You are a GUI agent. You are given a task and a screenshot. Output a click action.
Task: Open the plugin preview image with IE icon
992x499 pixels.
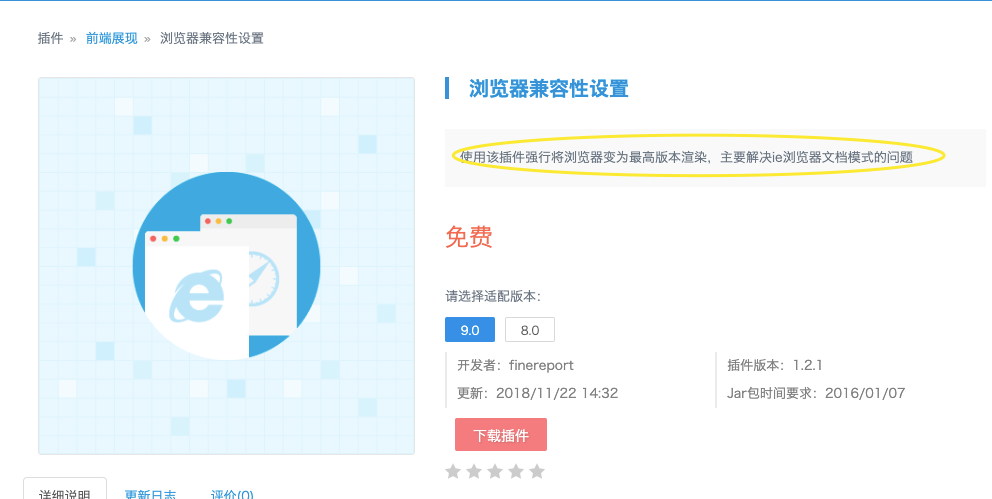click(x=226, y=266)
